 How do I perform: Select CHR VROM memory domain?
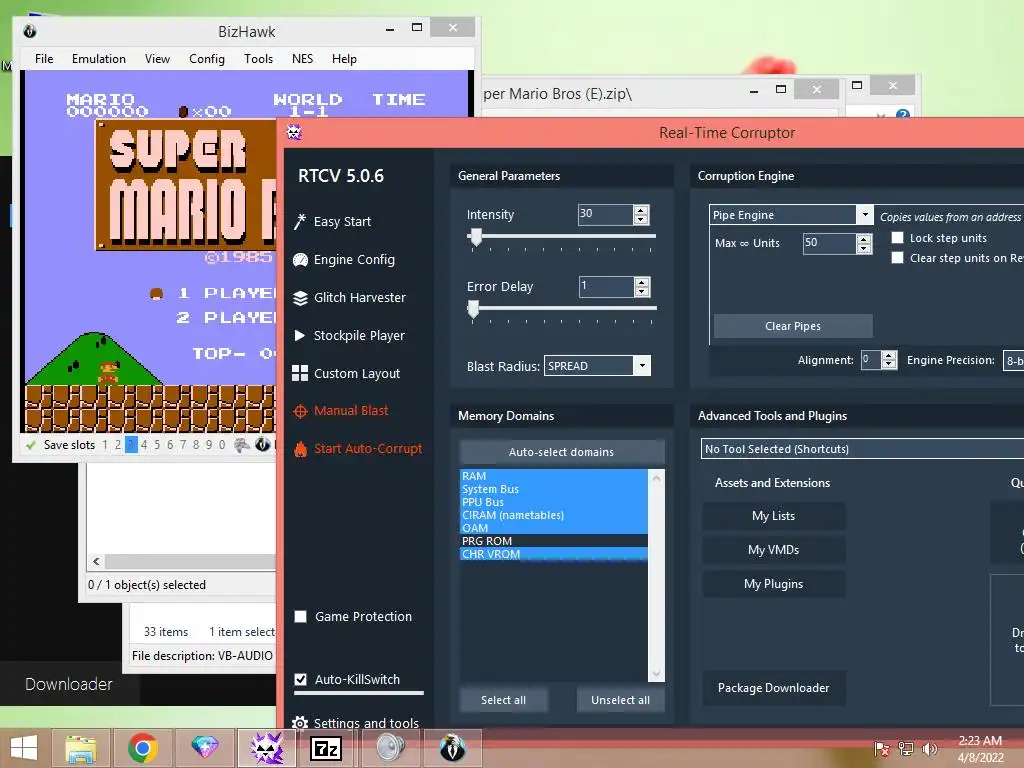click(554, 554)
